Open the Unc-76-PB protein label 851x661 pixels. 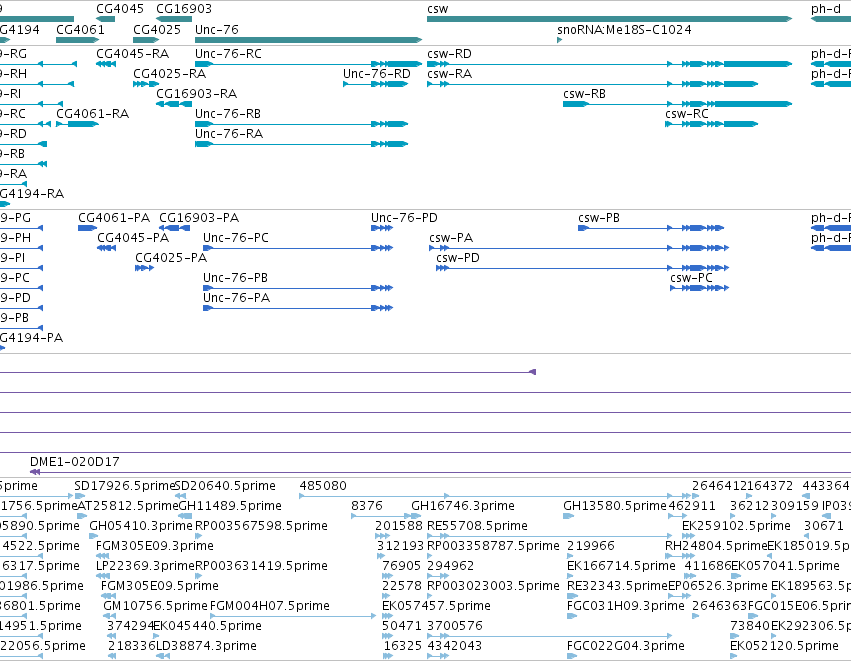[x=236, y=278]
